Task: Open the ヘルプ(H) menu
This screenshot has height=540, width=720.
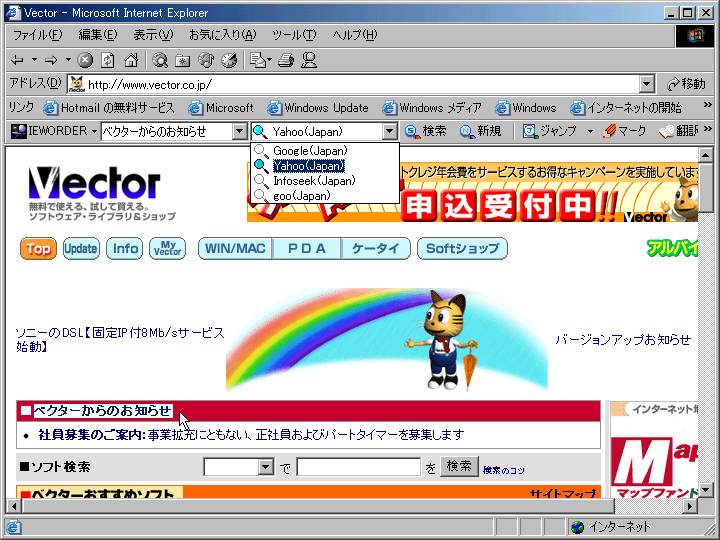Action: 354,35
